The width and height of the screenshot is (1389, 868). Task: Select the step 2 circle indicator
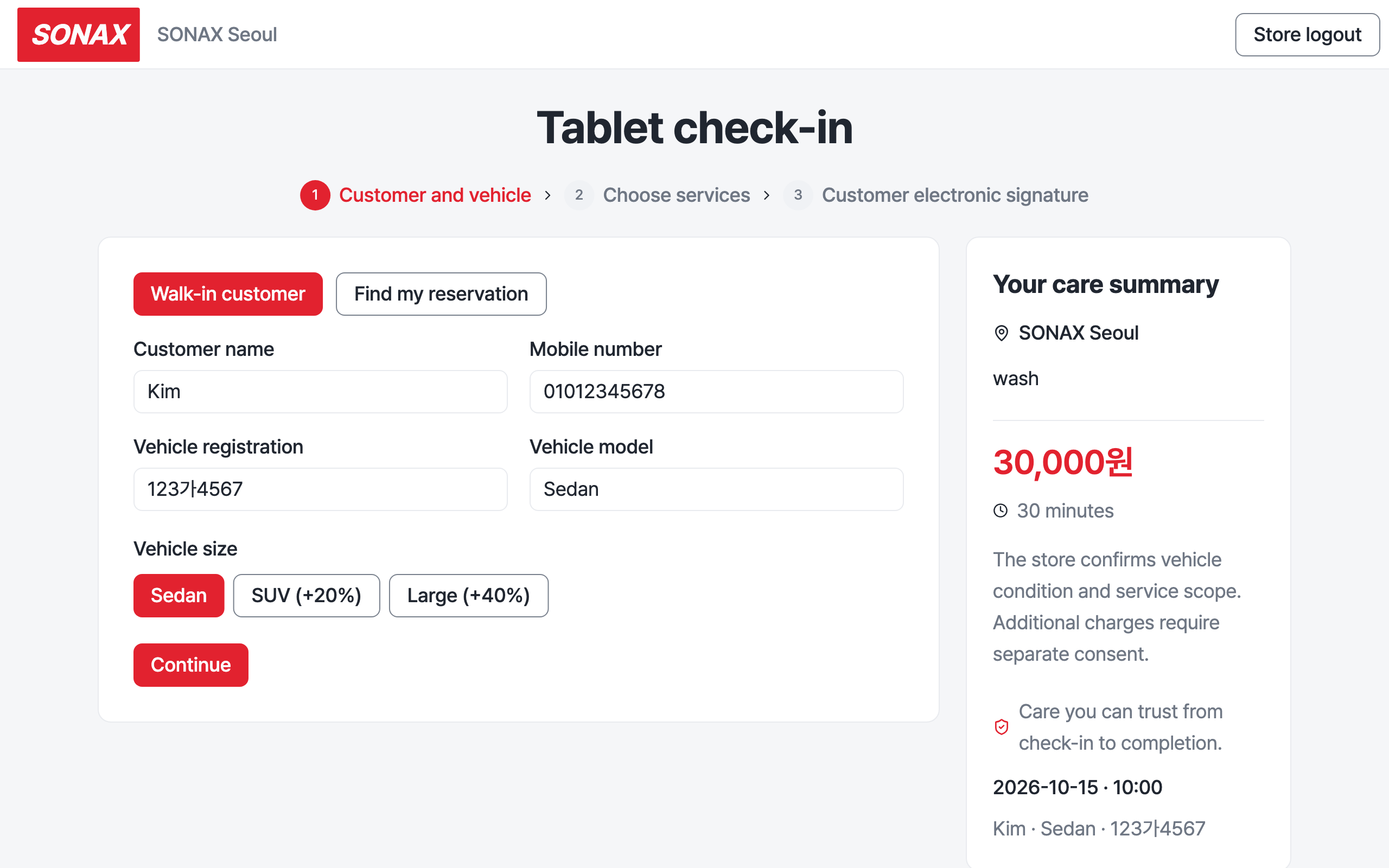click(578, 195)
